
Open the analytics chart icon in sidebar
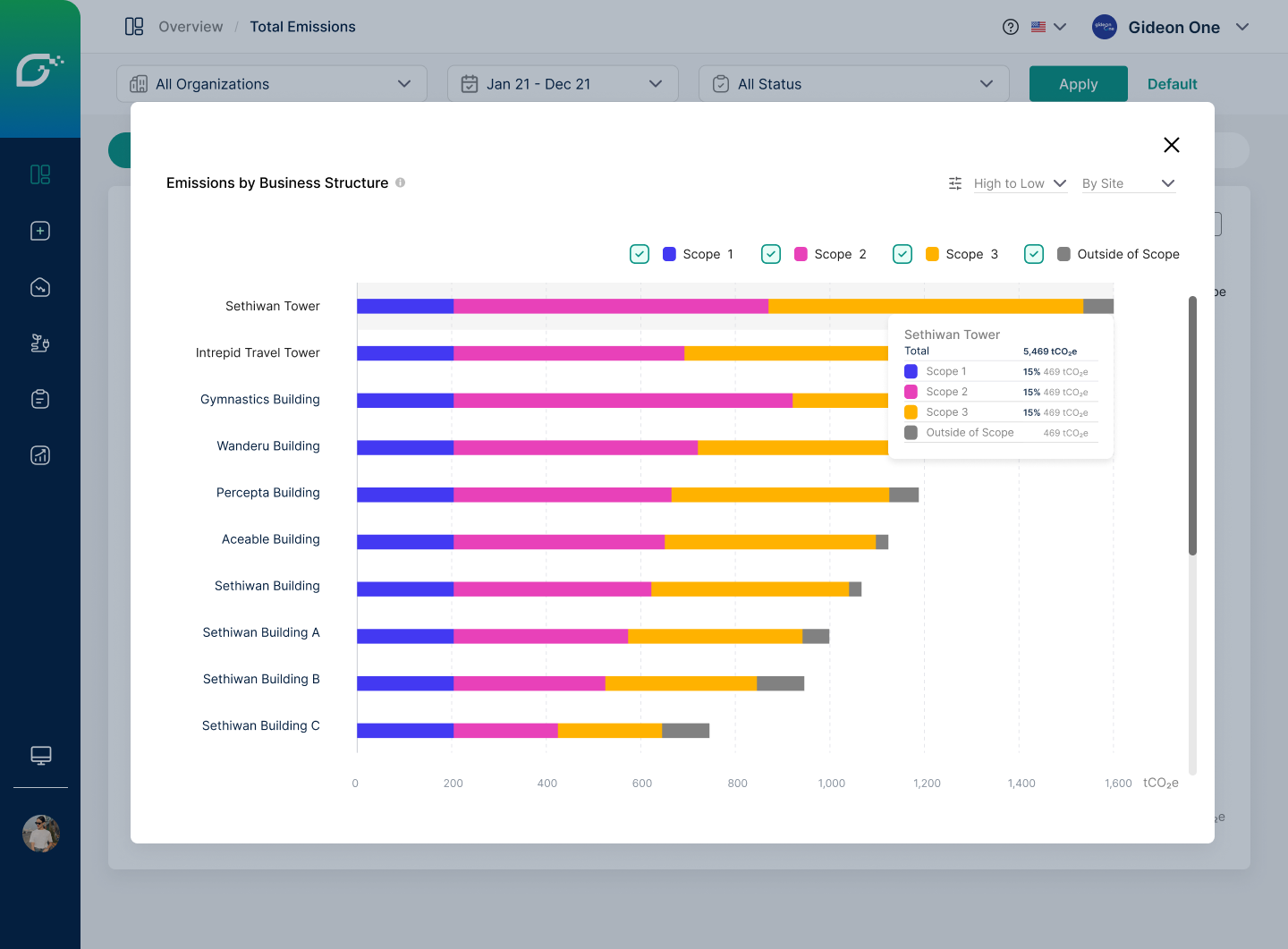[x=40, y=455]
